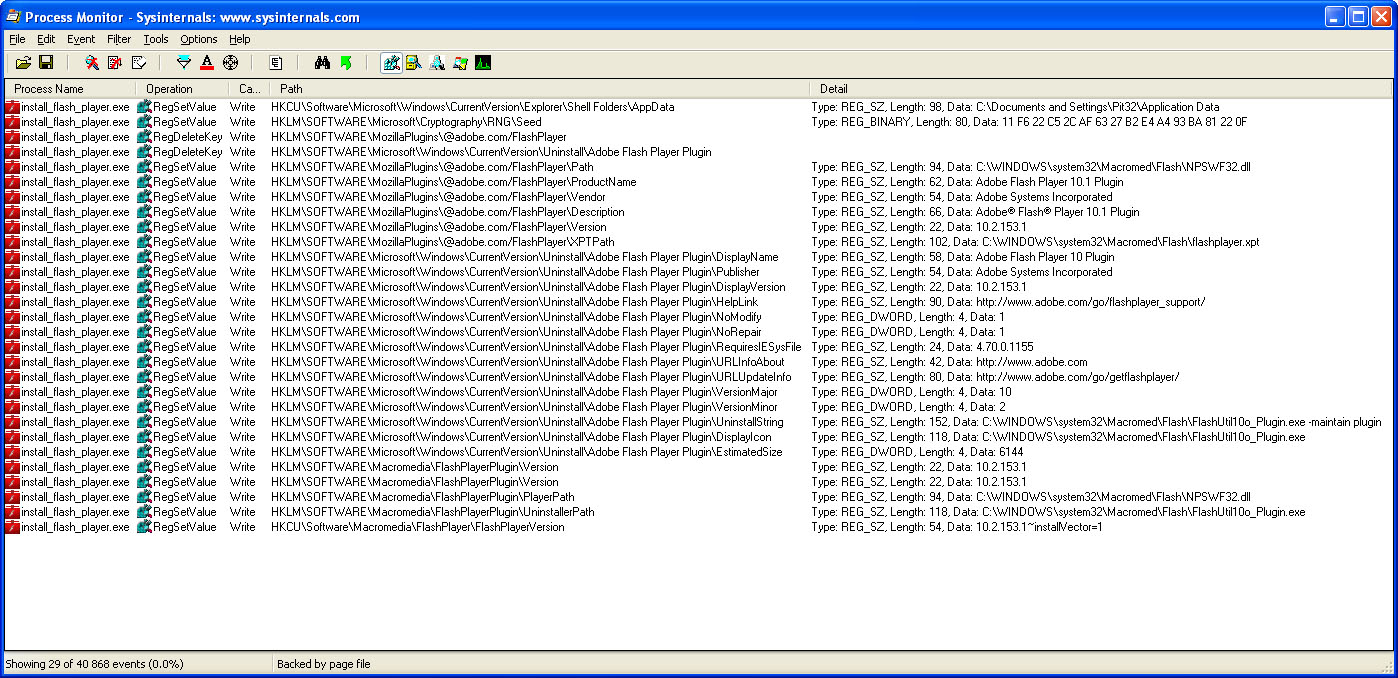Open the Highlight tool with red underlined A
The image size is (1398, 678).
point(207,63)
